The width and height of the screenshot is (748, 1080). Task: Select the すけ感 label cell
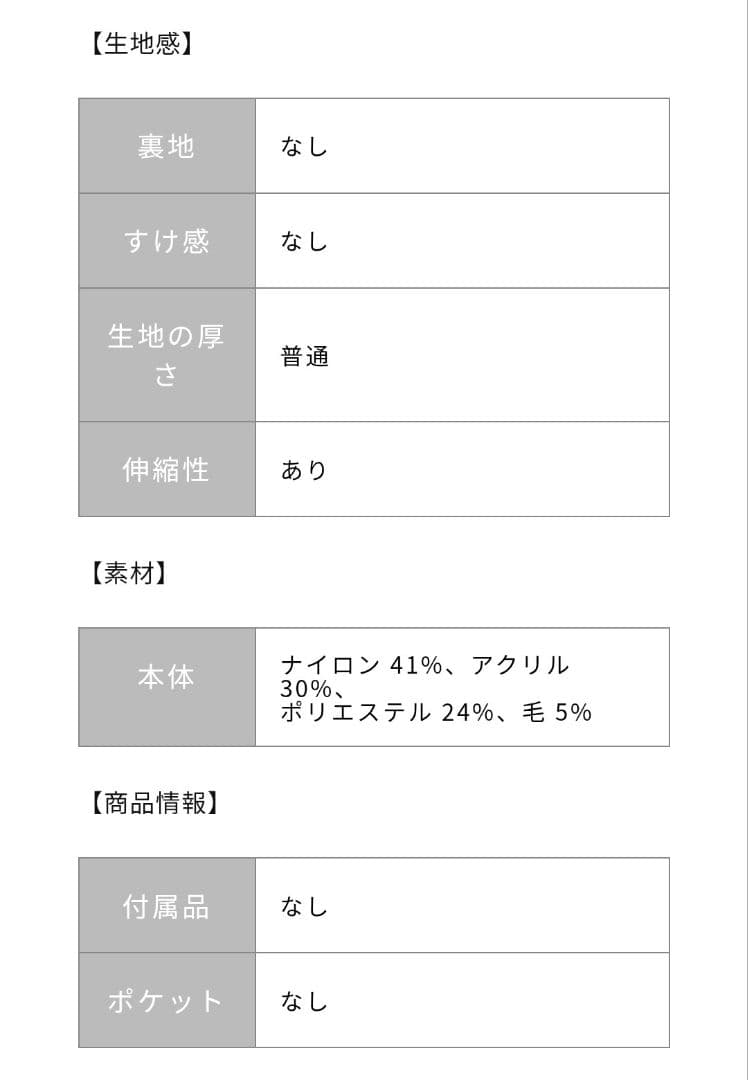pos(167,241)
